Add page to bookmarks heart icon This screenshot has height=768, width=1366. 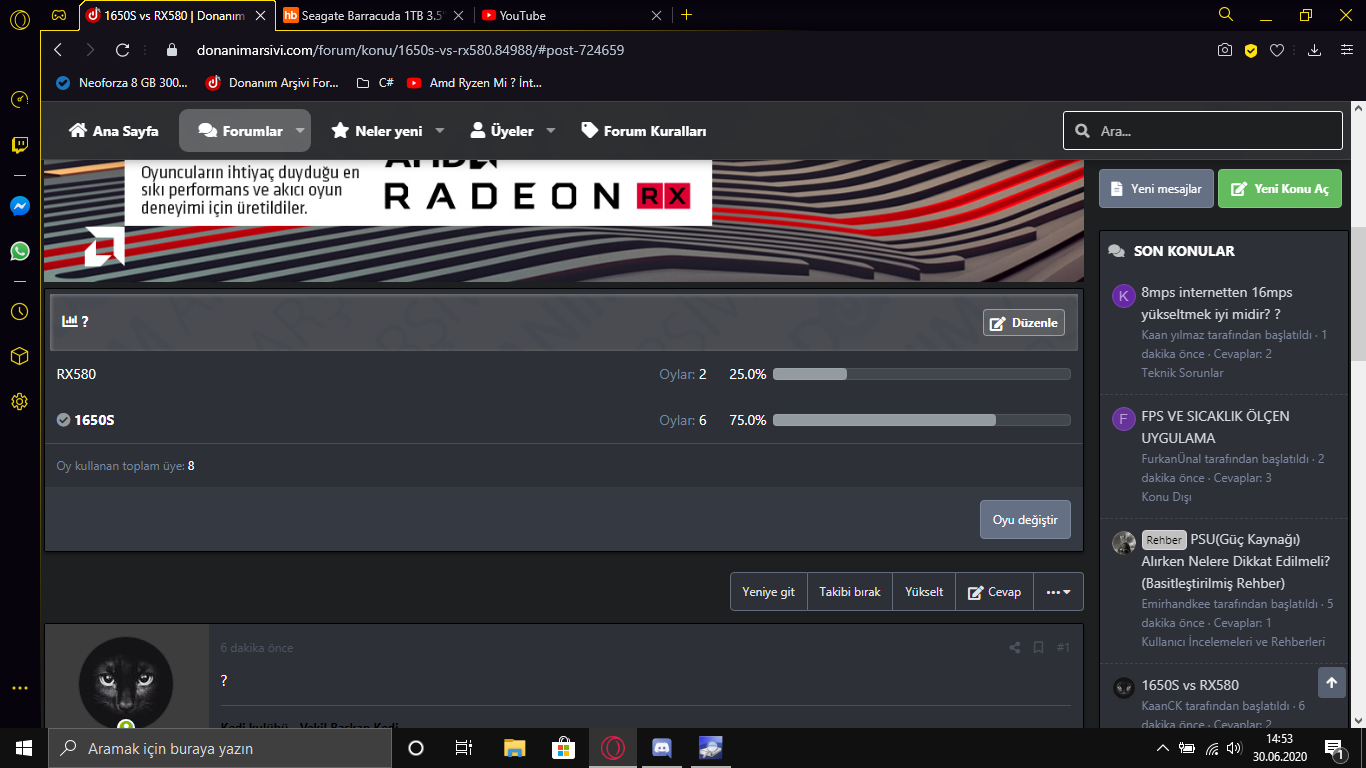tap(1277, 50)
